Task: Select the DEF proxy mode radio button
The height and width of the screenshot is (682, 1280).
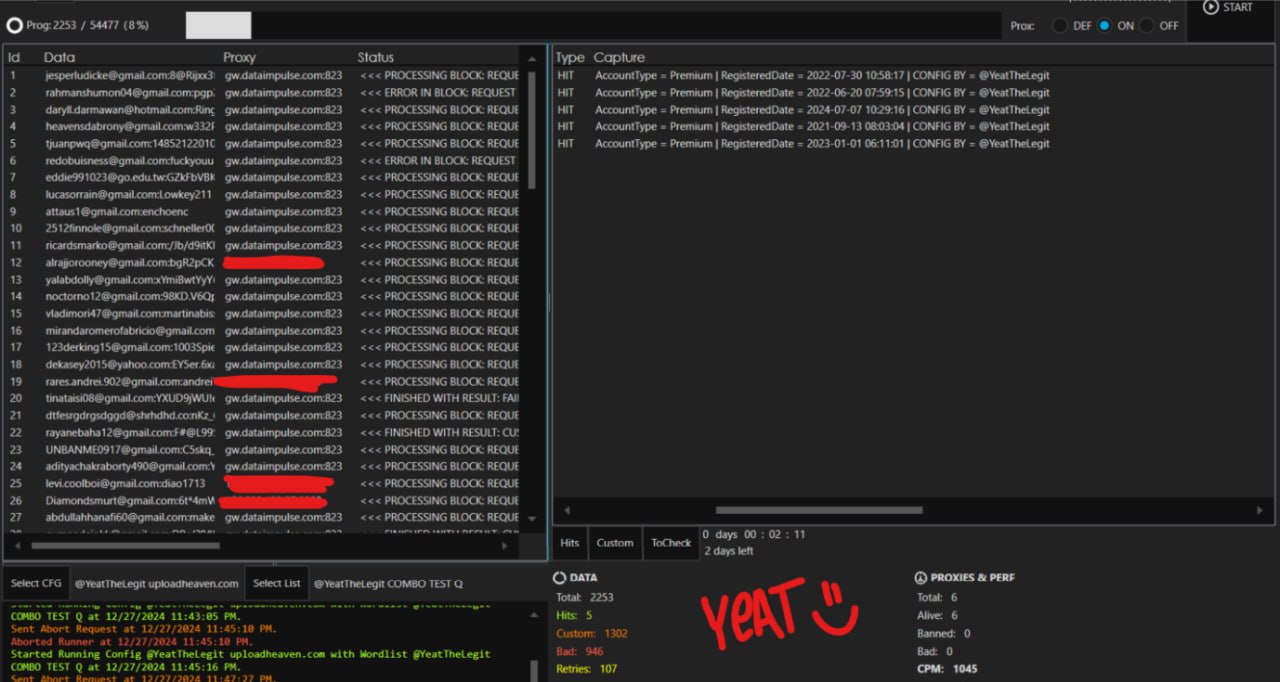Action: coord(1060,26)
